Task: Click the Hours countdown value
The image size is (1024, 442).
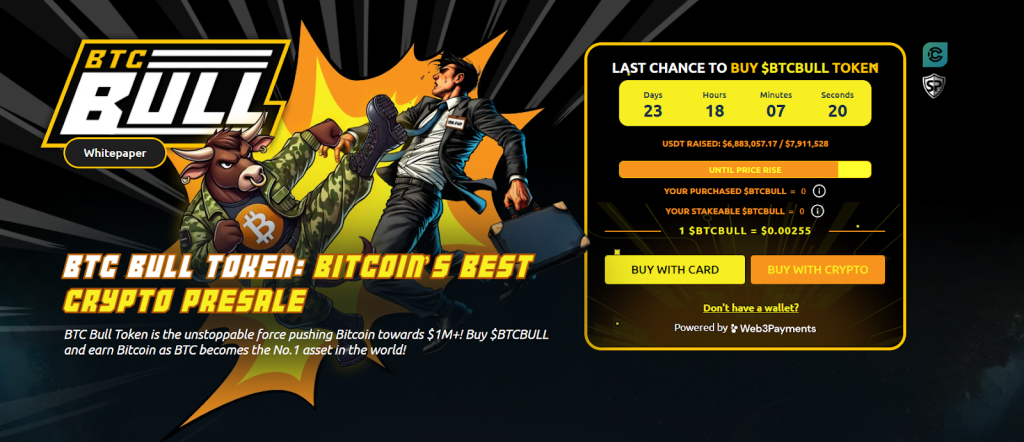Action: 714,111
